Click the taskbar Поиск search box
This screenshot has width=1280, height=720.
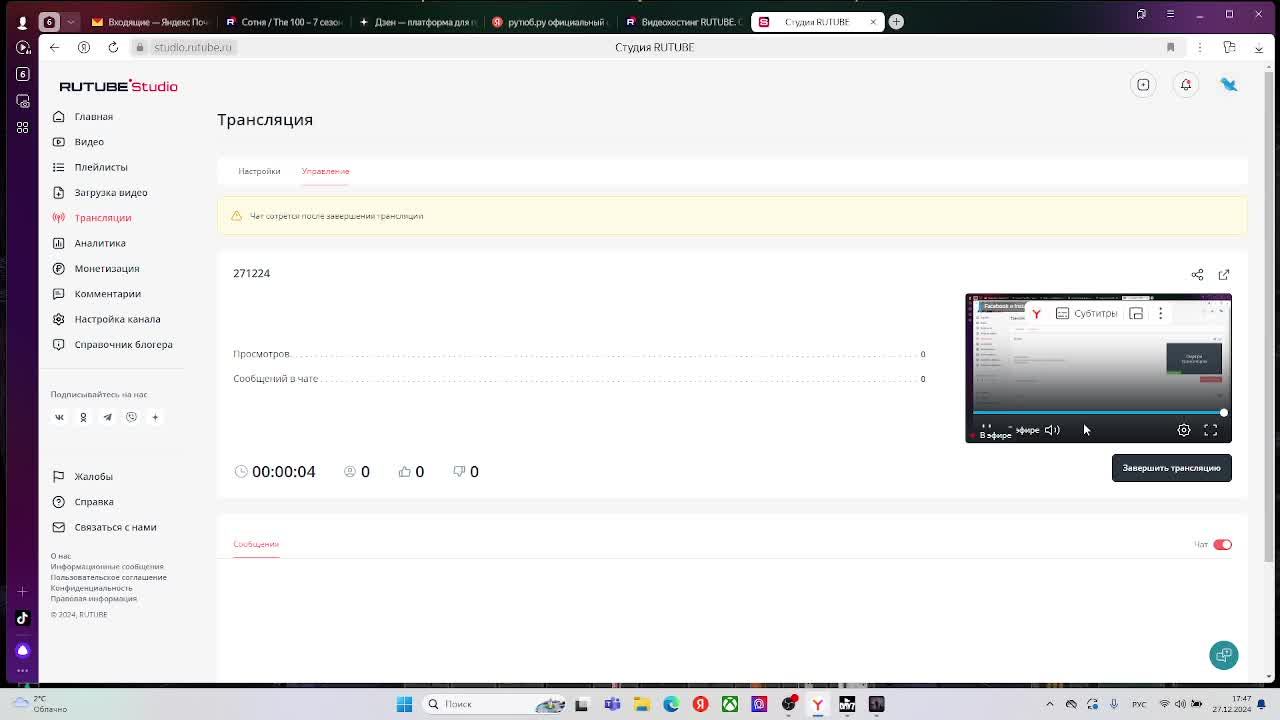(x=494, y=704)
